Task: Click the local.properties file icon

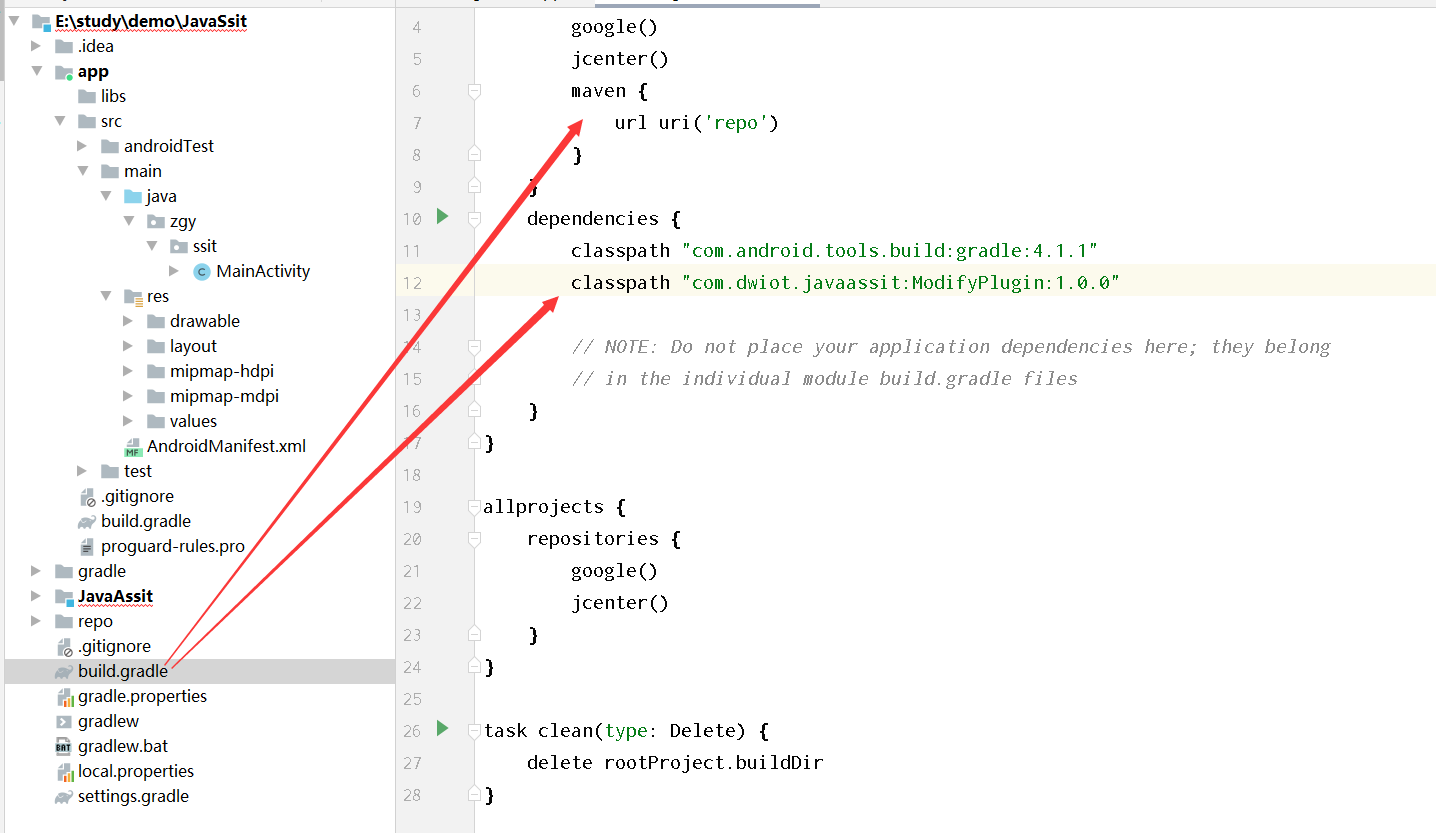Action: [64, 772]
